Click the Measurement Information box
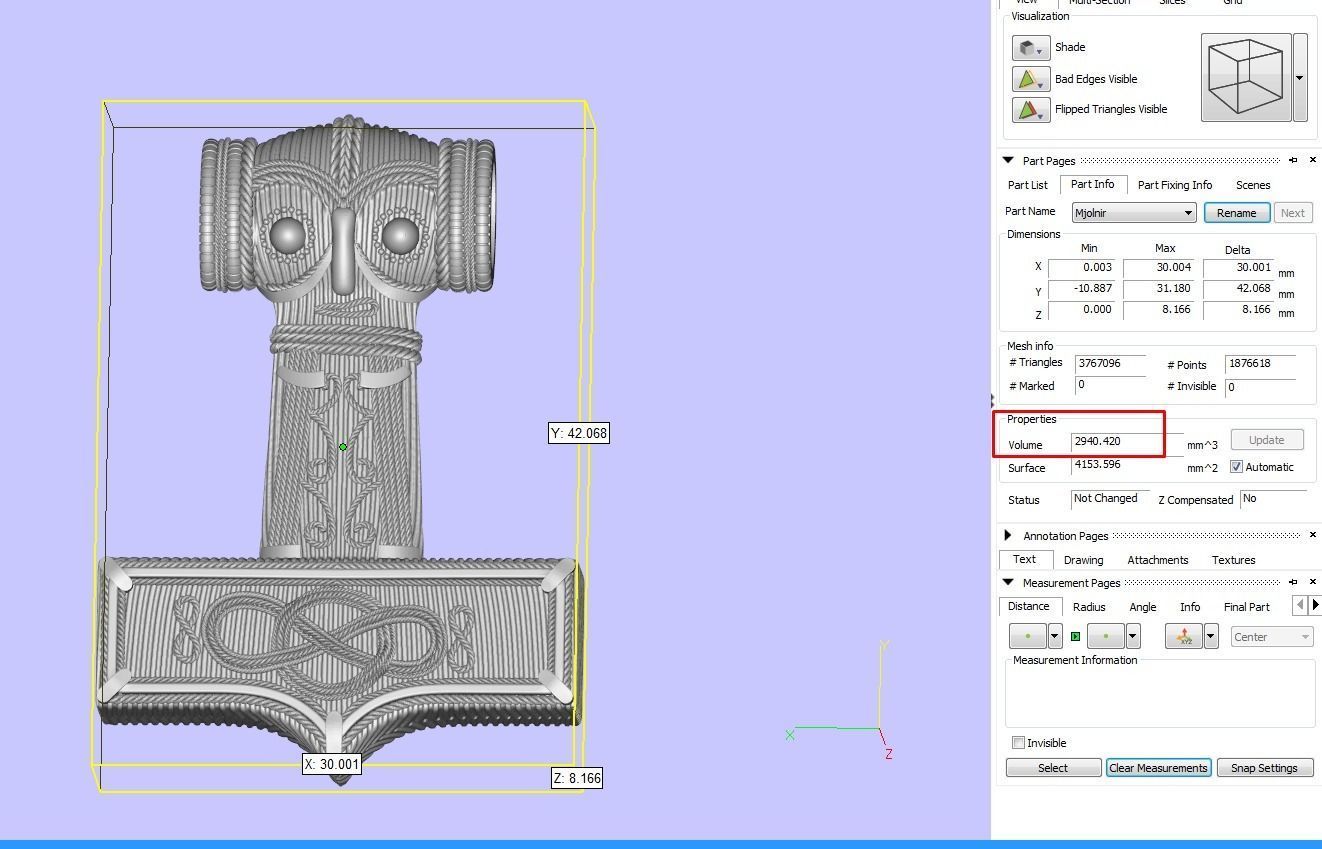Screen dimensions: 1322x849 click(1160, 693)
